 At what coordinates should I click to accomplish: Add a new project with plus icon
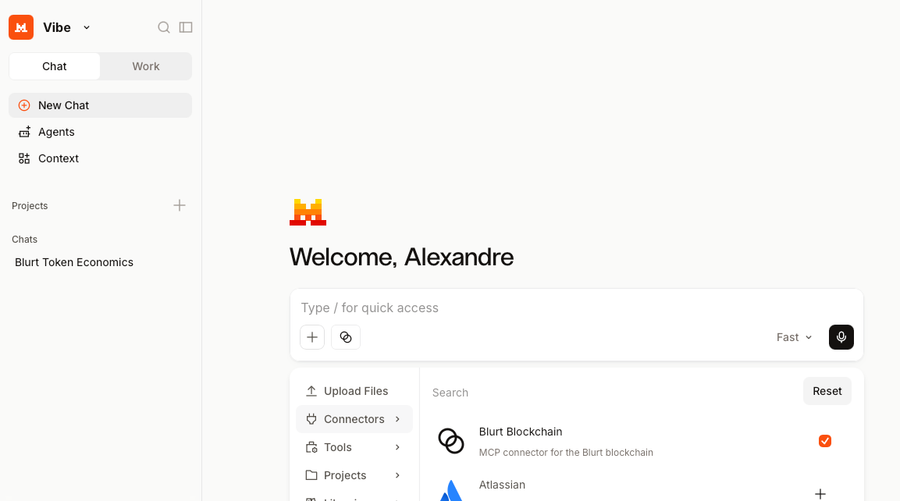pyautogui.click(x=179, y=205)
